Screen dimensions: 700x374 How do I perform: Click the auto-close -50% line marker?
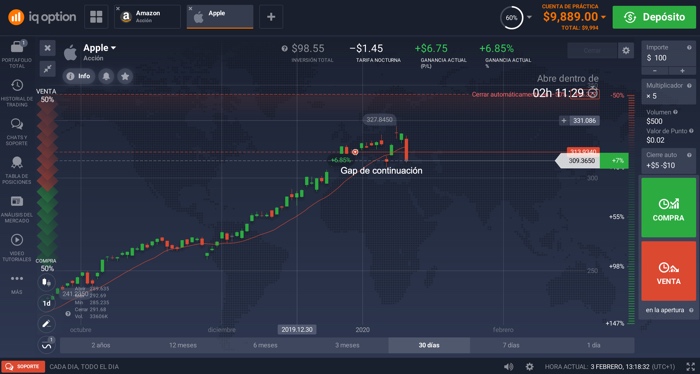(x=618, y=96)
